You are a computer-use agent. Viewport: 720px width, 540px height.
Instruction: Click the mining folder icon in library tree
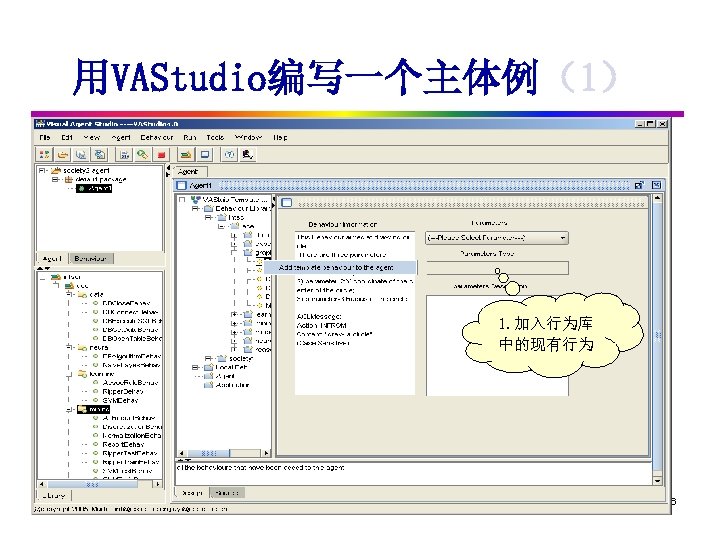82,409
